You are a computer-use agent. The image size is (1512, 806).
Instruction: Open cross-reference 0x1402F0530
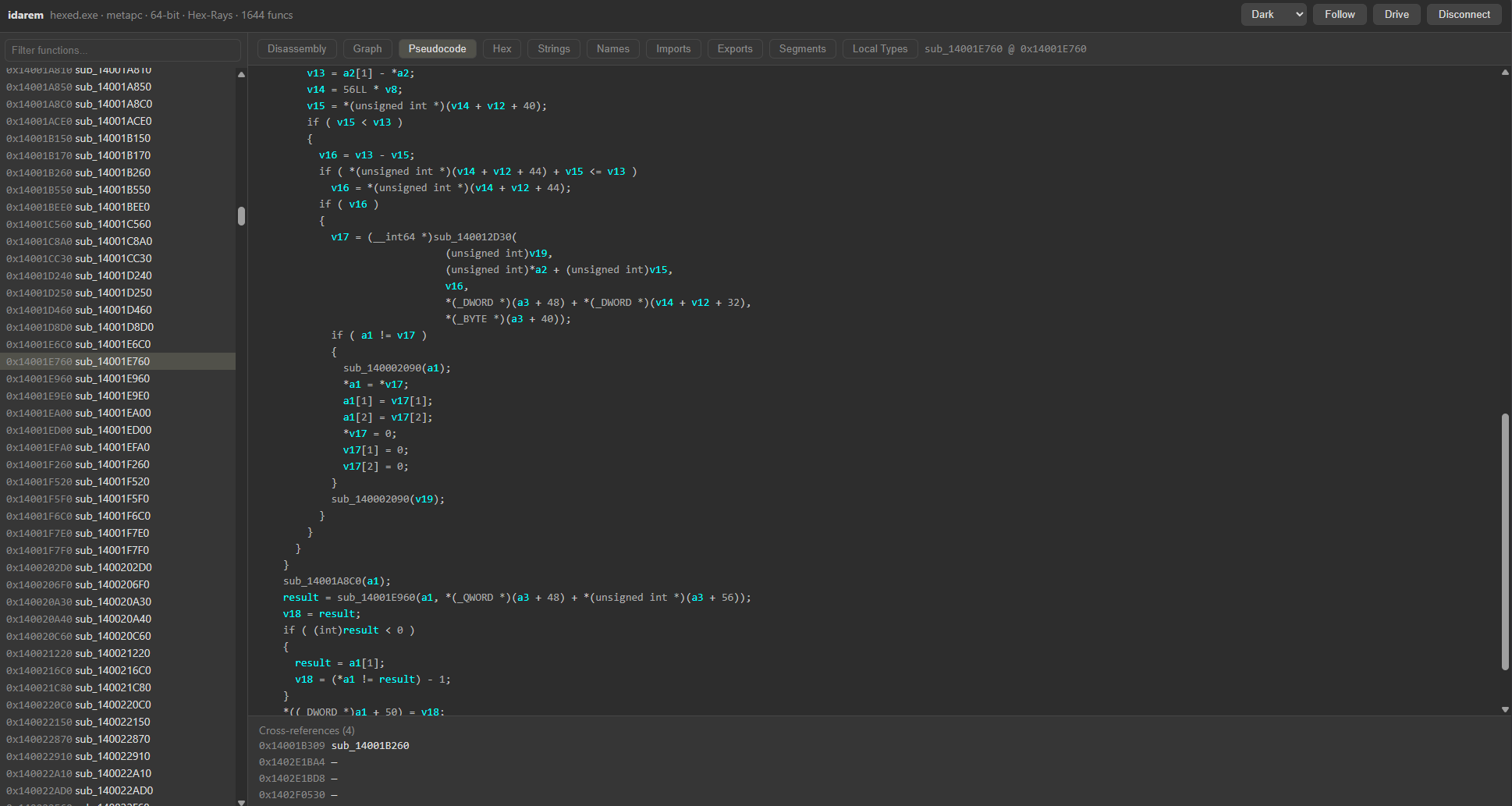(298, 794)
